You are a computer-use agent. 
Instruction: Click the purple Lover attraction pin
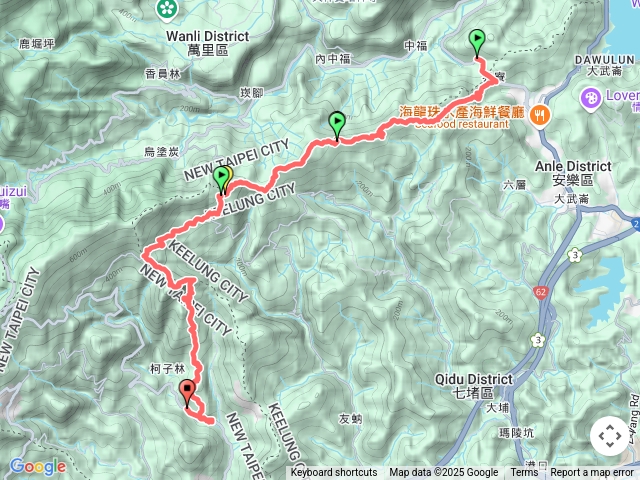[591, 99]
